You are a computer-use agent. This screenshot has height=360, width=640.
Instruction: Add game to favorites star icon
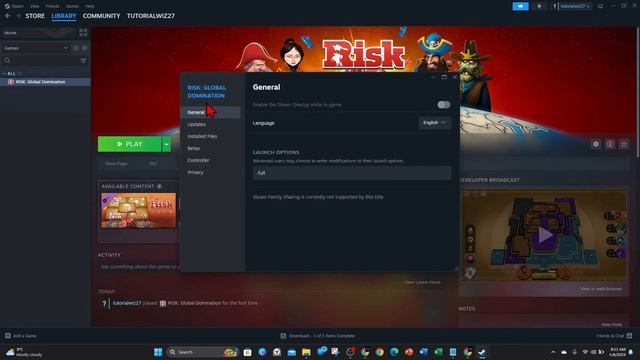pos(624,144)
